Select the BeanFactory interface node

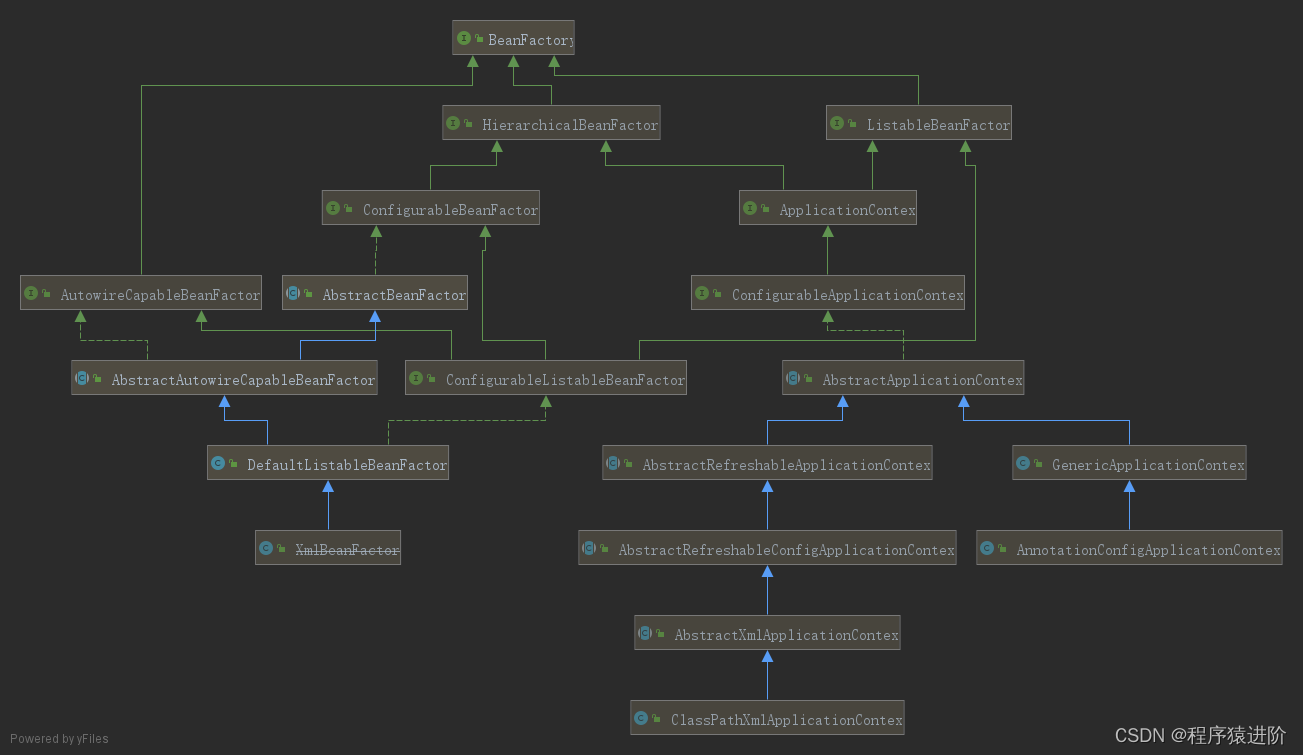pyautogui.click(x=514, y=39)
